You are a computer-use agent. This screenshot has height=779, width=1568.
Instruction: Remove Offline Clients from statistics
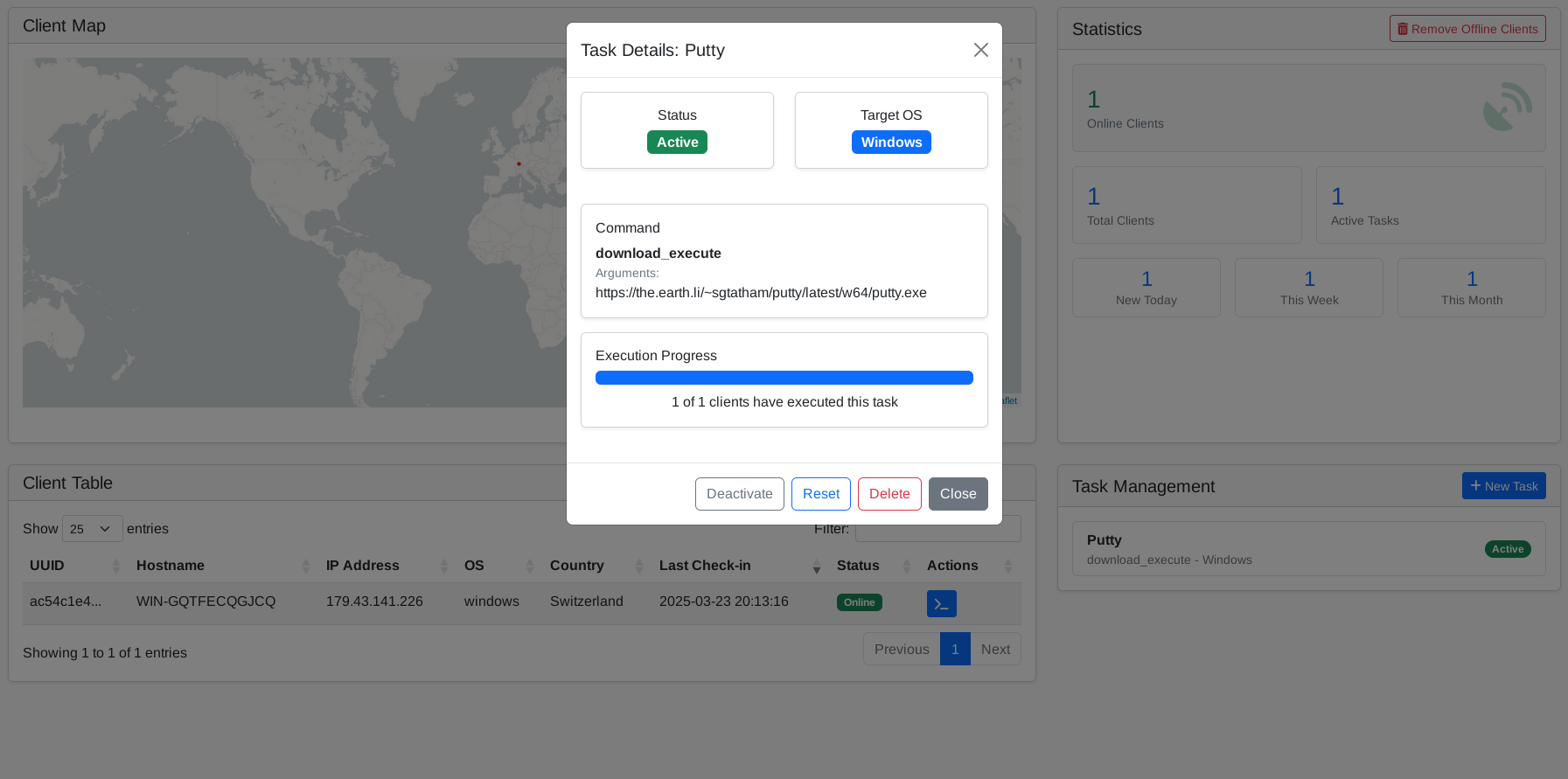(1467, 29)
